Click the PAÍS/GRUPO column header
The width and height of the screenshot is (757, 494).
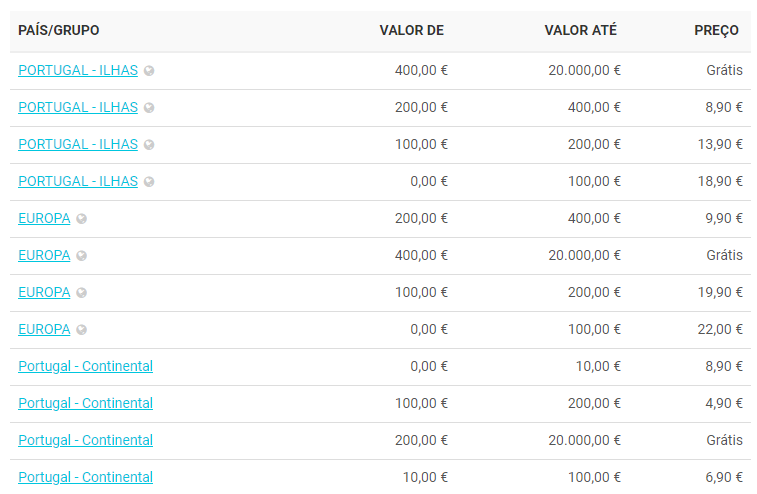59,30
